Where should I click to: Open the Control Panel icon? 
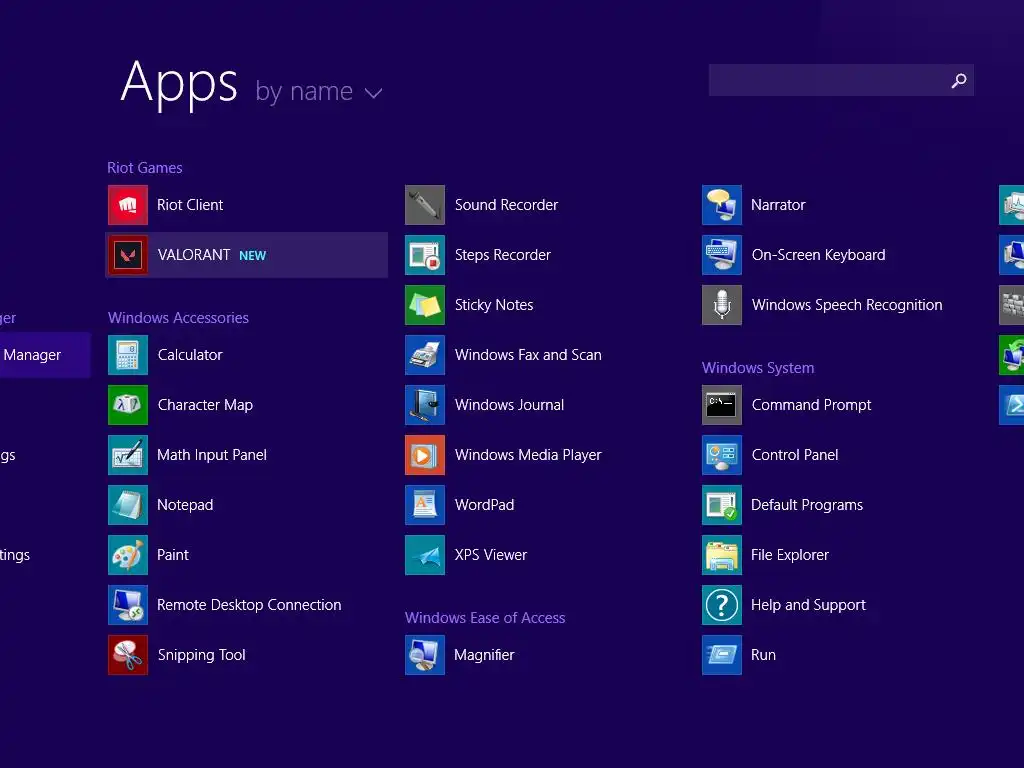[x=722, y=455]
